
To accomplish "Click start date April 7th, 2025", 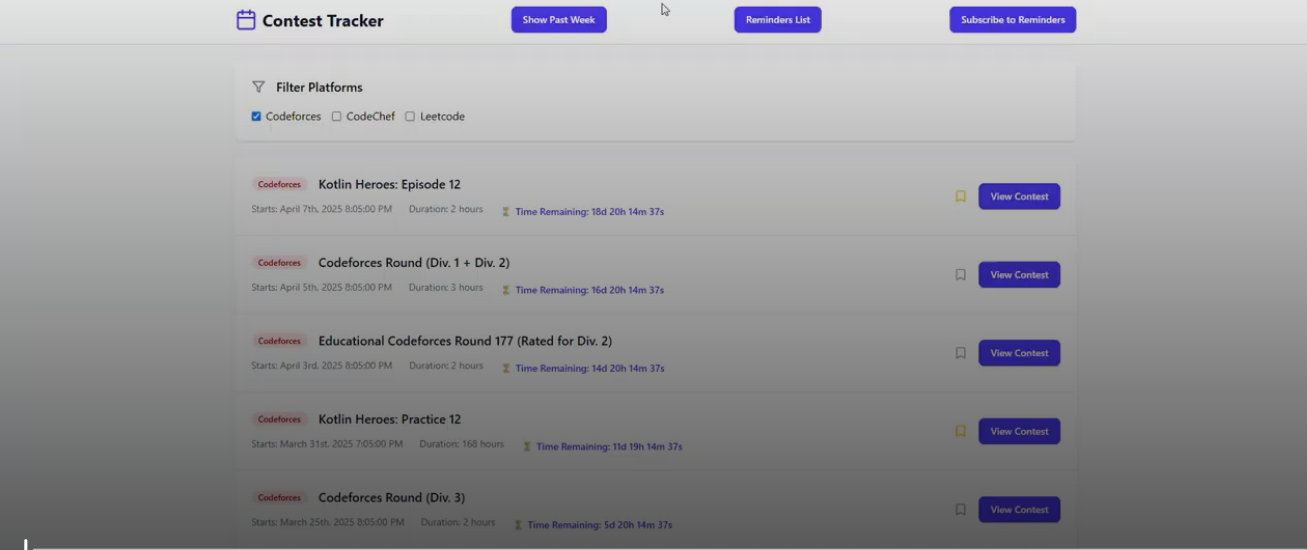I will point(322,209).
